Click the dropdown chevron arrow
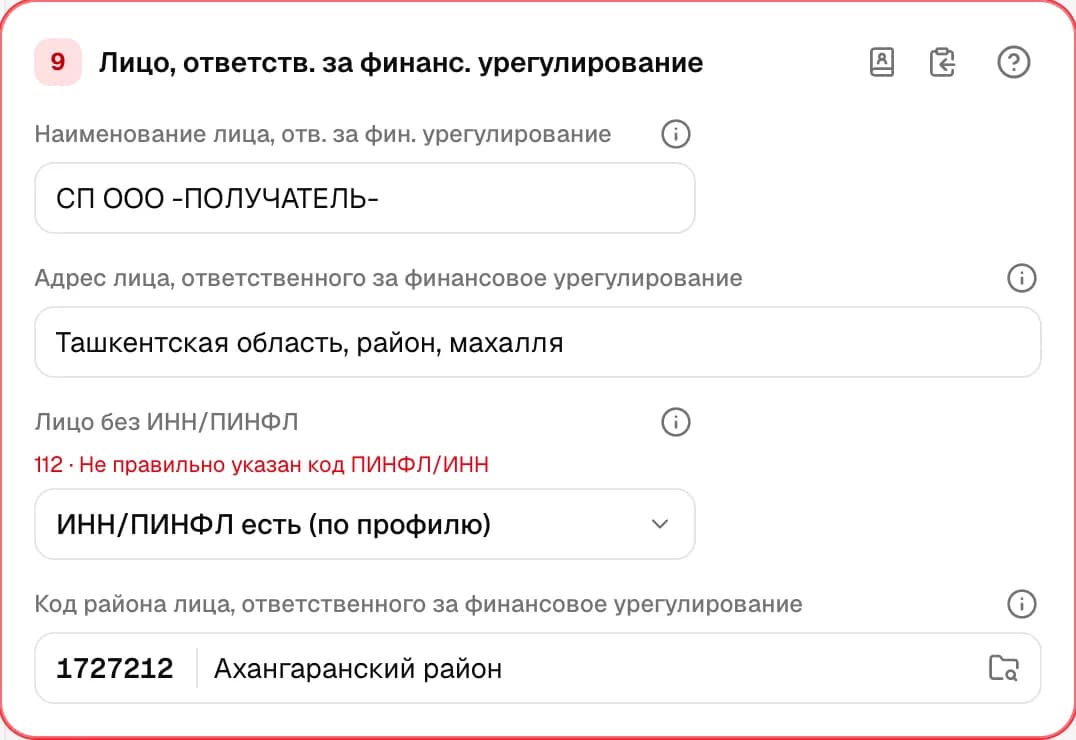 click(x=659, y=524)
